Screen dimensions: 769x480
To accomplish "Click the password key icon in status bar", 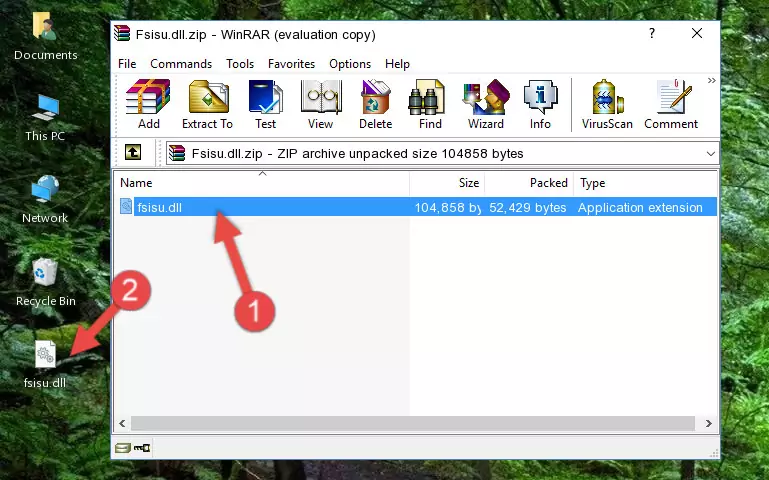I will pyautogui.click(x=142, y=447).
